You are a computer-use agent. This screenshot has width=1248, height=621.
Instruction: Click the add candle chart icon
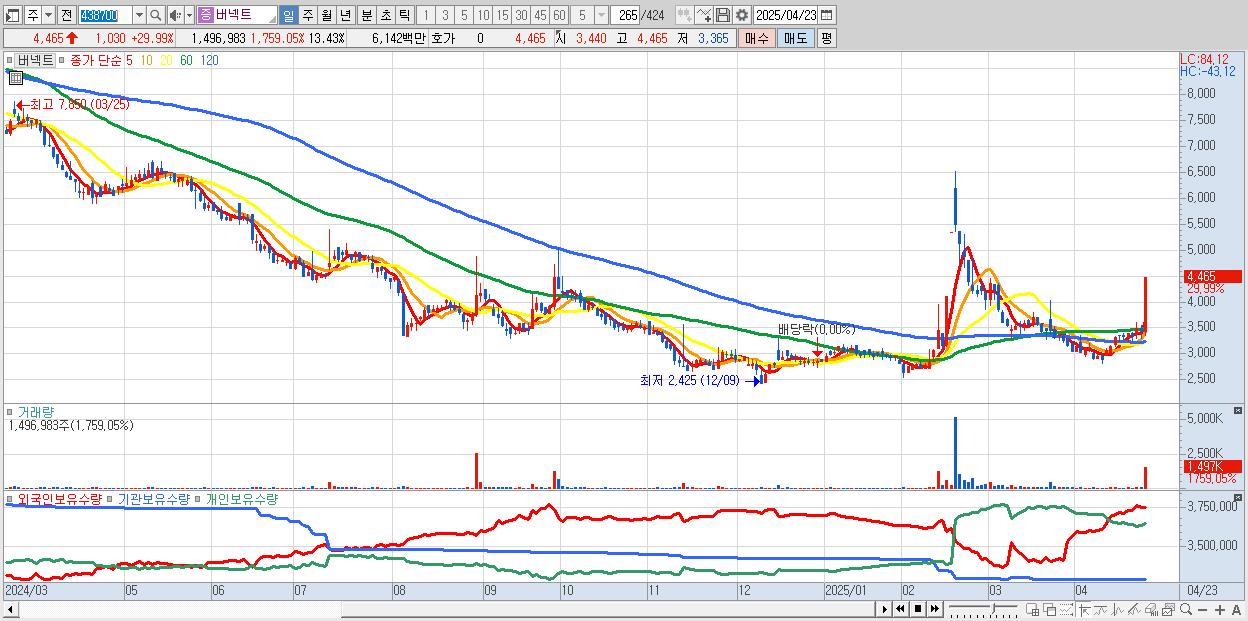point(685,15)
